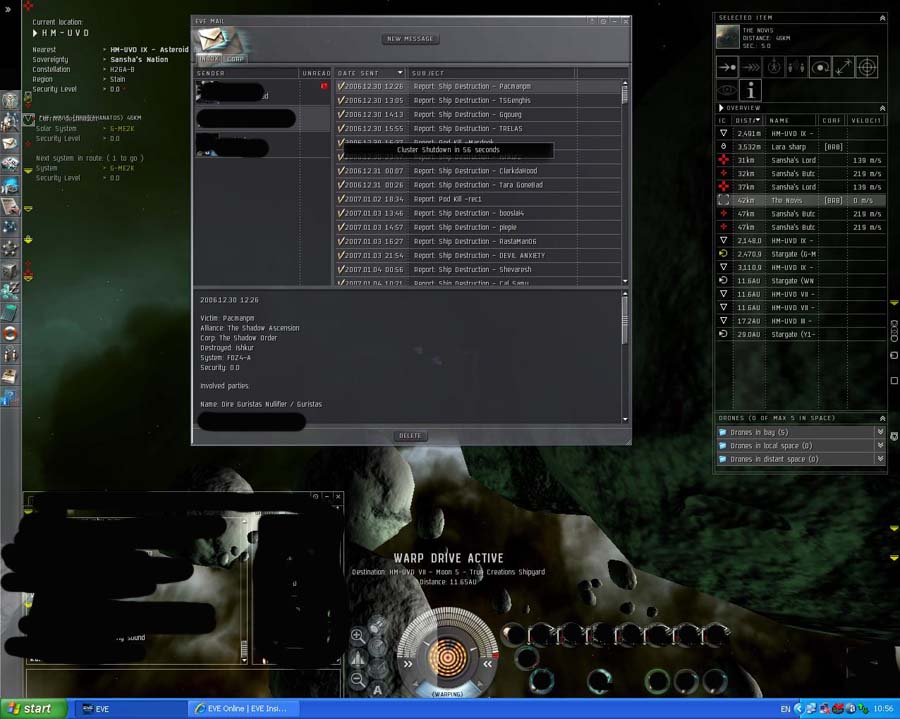This screenshot has height=719, width=900.
Task: Zoom out with the HUD magnifier minus
Action: pos(358,680)
